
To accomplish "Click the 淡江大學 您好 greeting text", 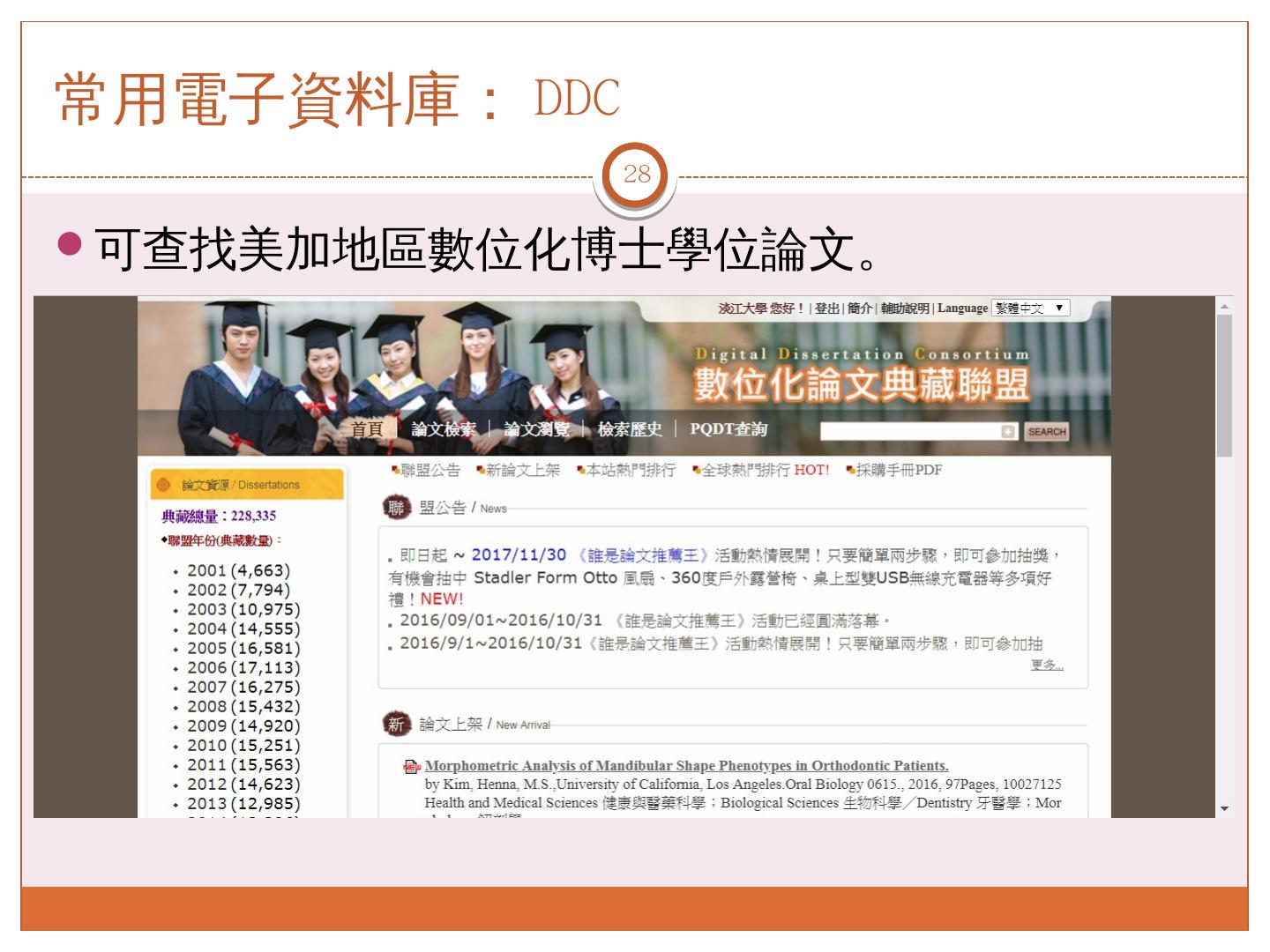I will point(761,309).
